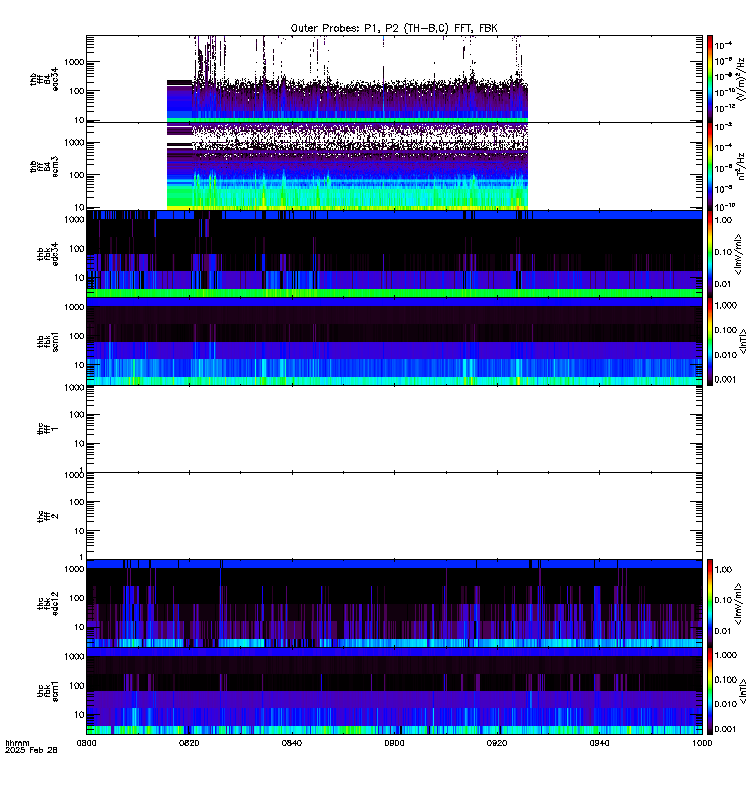750x800 pixels.
Task: Click the thb fff scm3 spectrogram panel
Action: pyautogui.click(x=394, y=166)
